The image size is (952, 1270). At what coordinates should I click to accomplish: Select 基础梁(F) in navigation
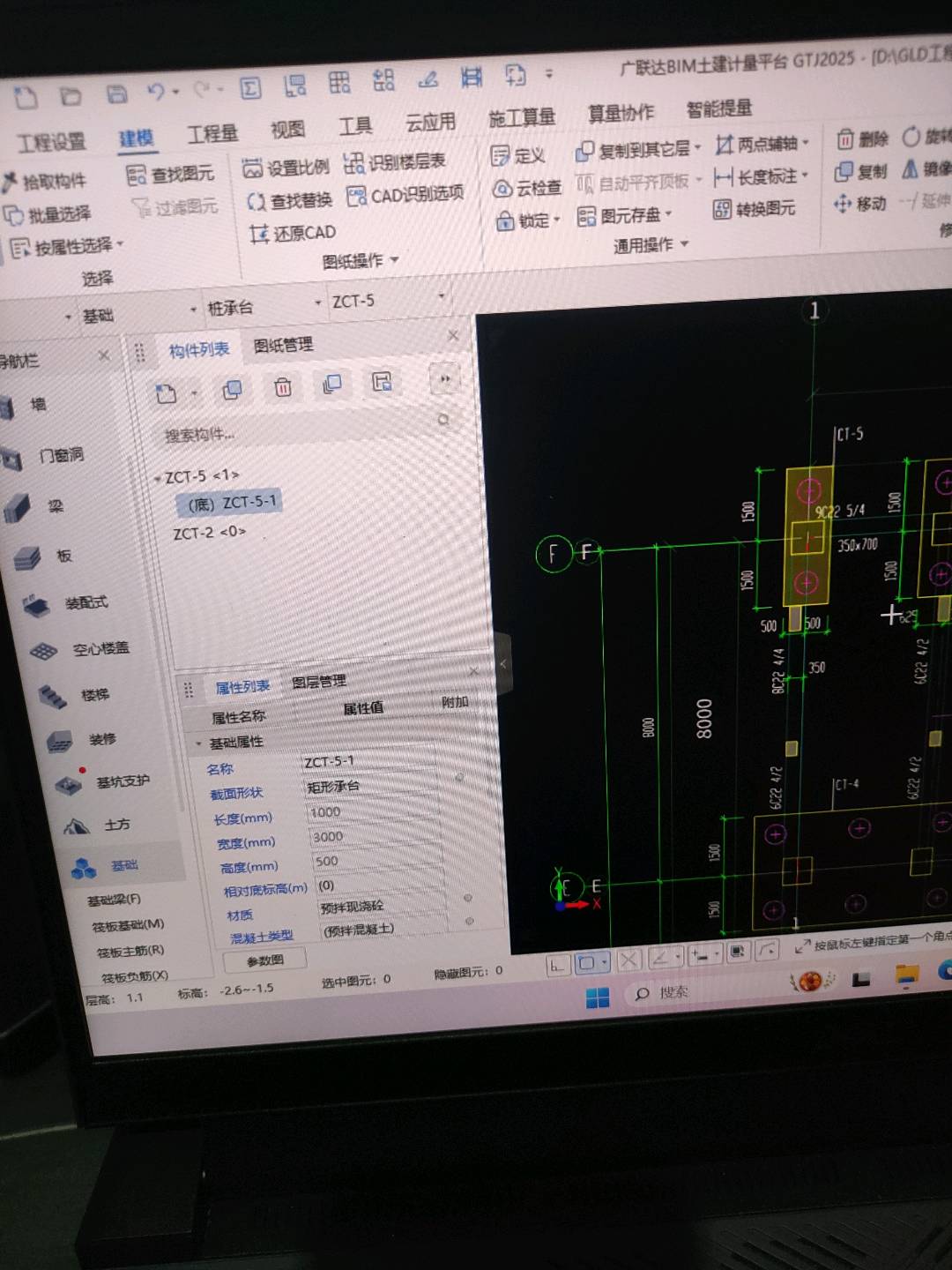[x=114, y=900]
